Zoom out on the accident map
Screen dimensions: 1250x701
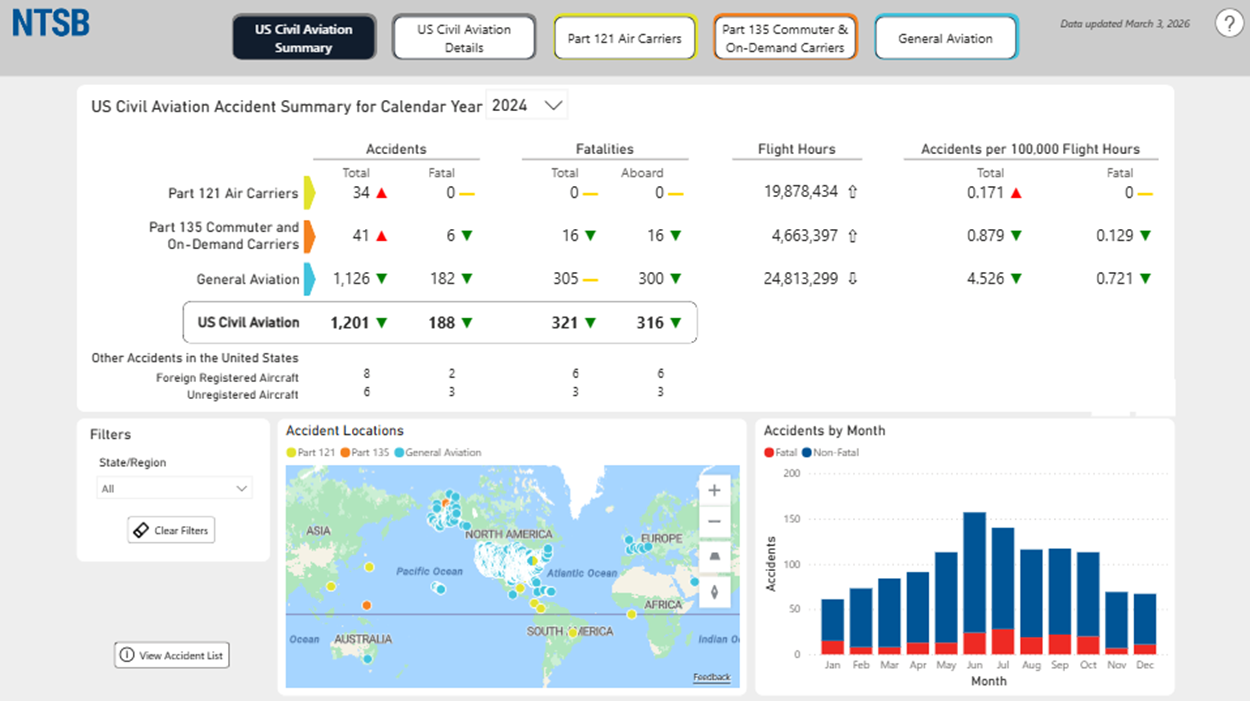point(714,522)
